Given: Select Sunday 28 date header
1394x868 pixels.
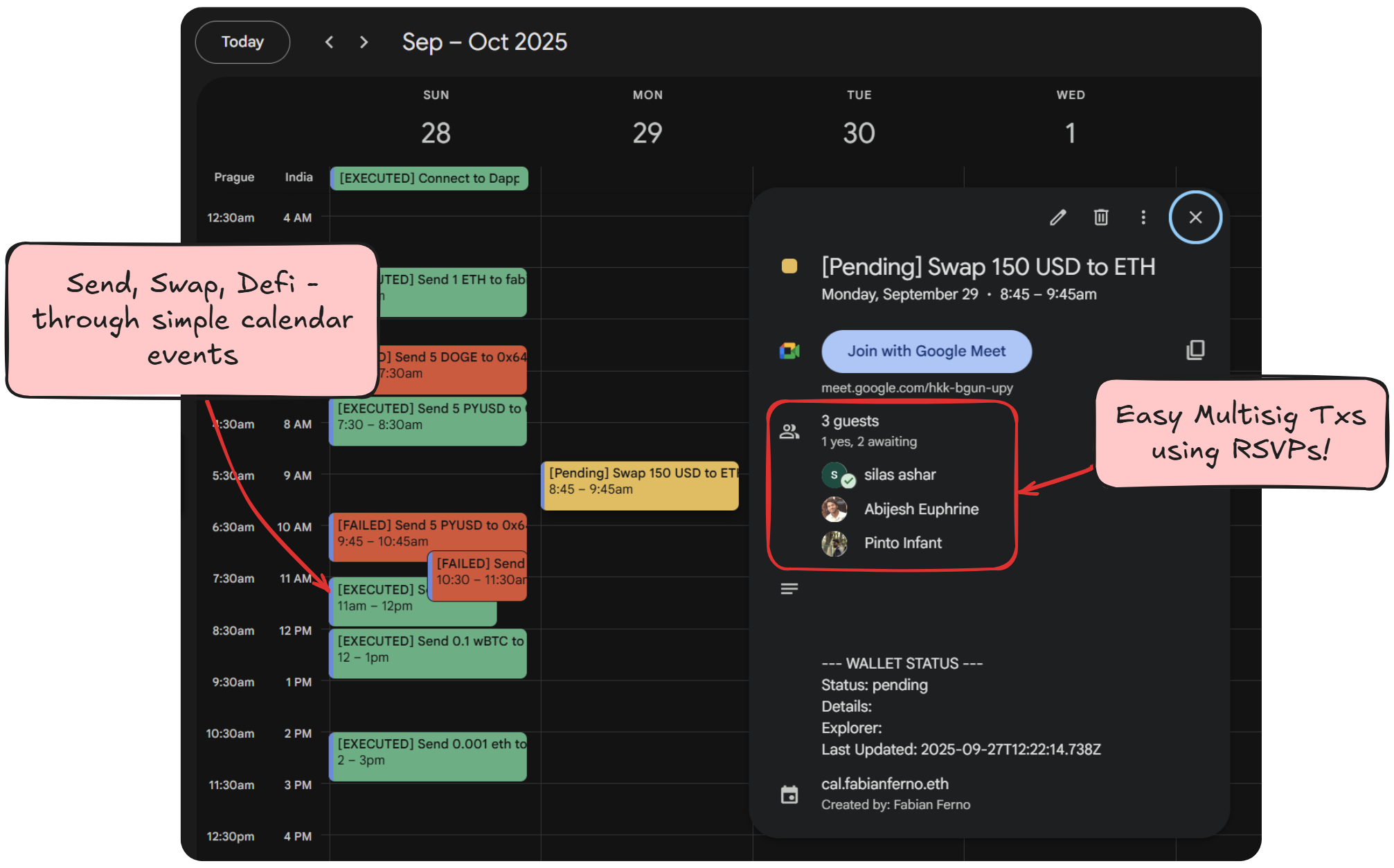Looking at the screenshot, I should coord(436,133).
